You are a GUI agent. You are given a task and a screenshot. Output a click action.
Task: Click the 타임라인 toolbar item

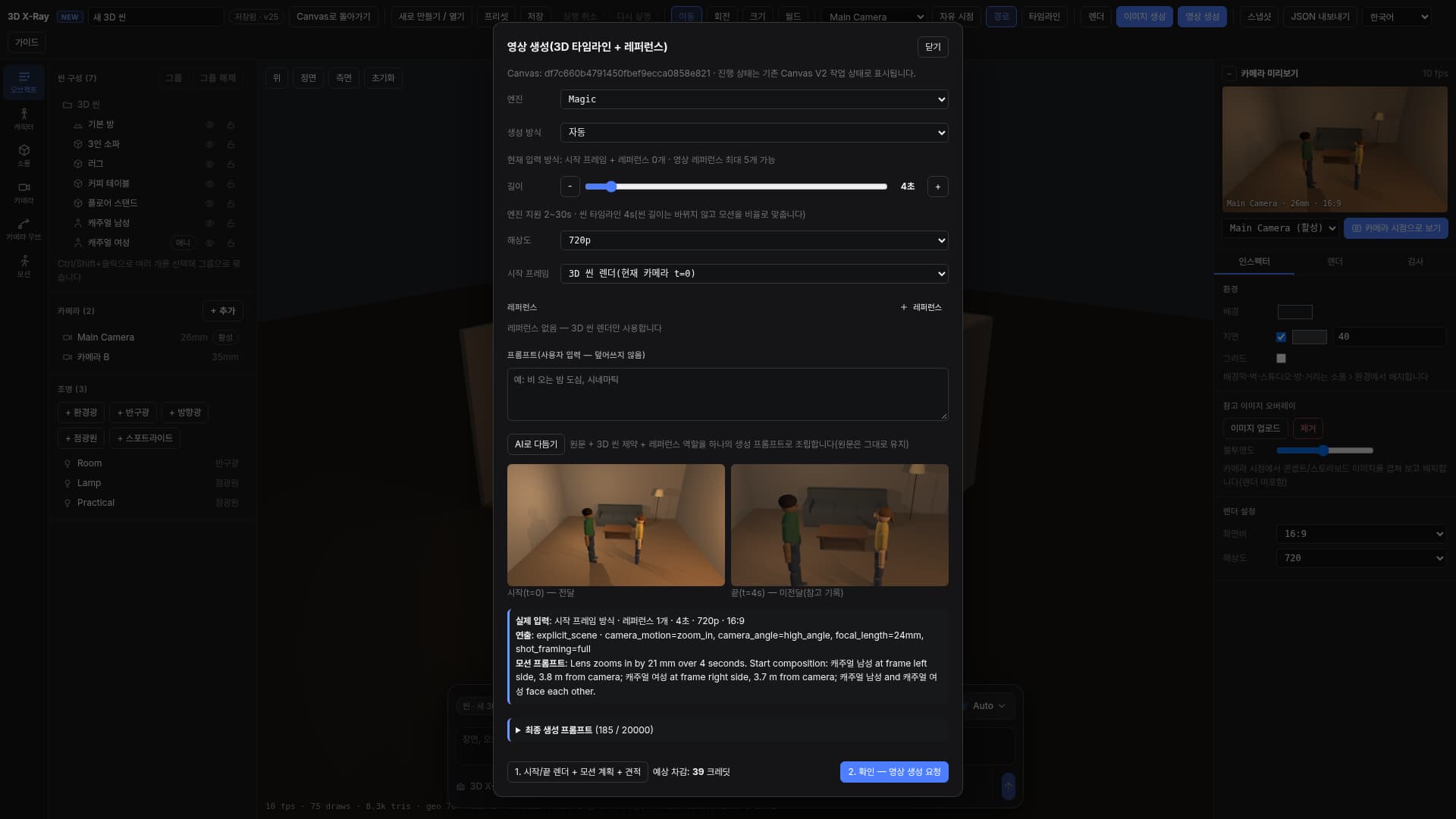1044,16
